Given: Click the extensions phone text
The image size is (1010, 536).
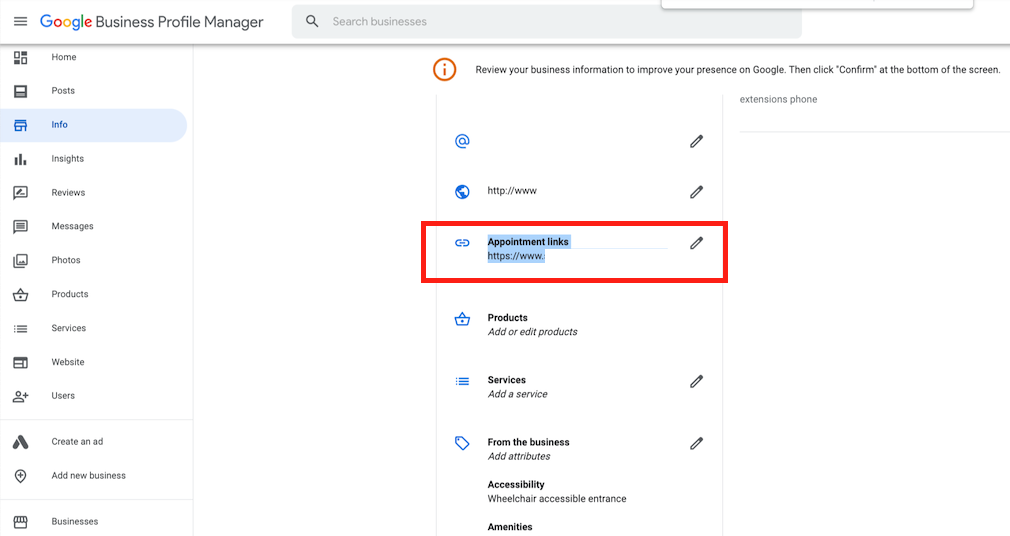Looking at the screenshot, I should (x=778, y=99).
